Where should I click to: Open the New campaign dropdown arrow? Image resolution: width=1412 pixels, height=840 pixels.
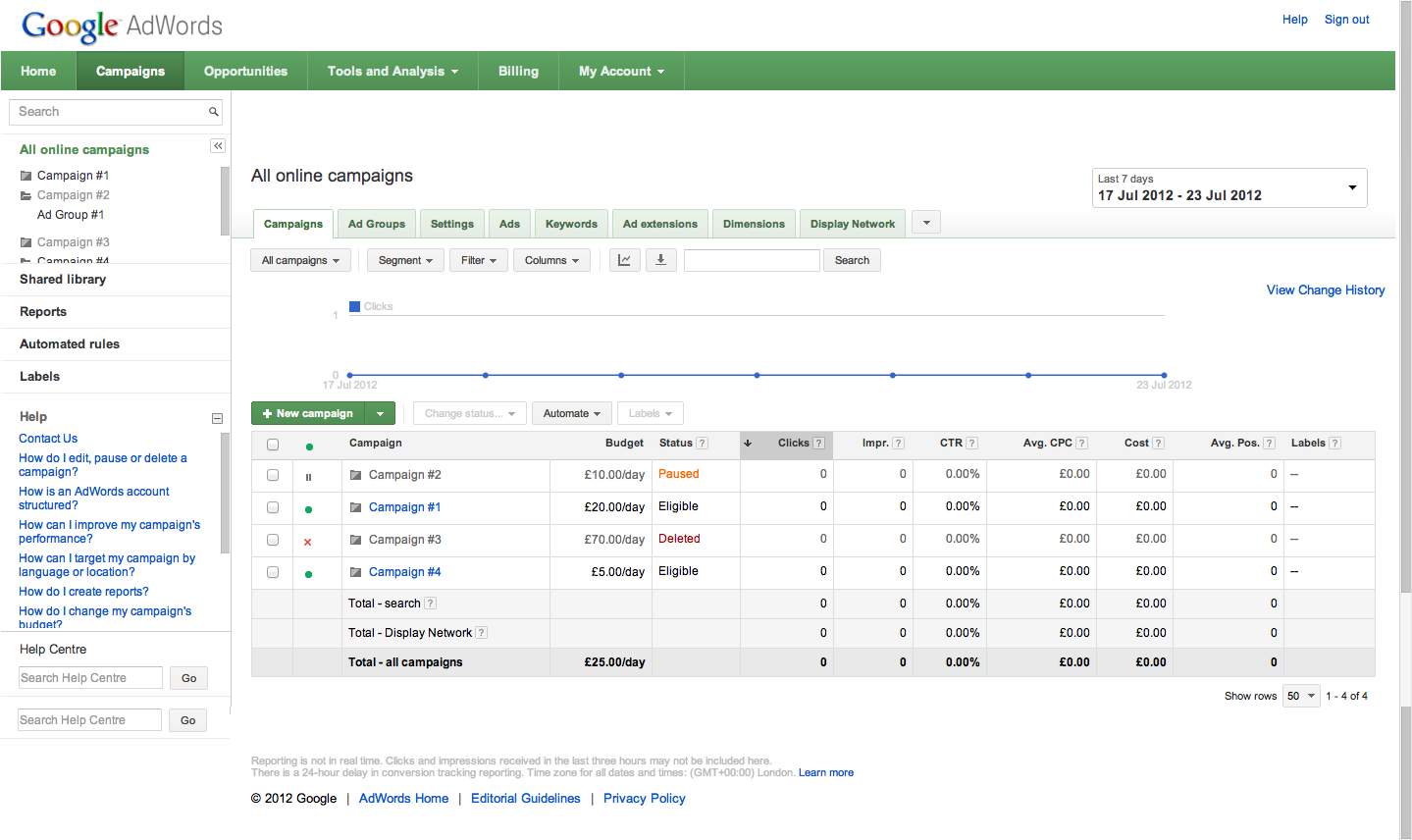click(x=381, y=413)
